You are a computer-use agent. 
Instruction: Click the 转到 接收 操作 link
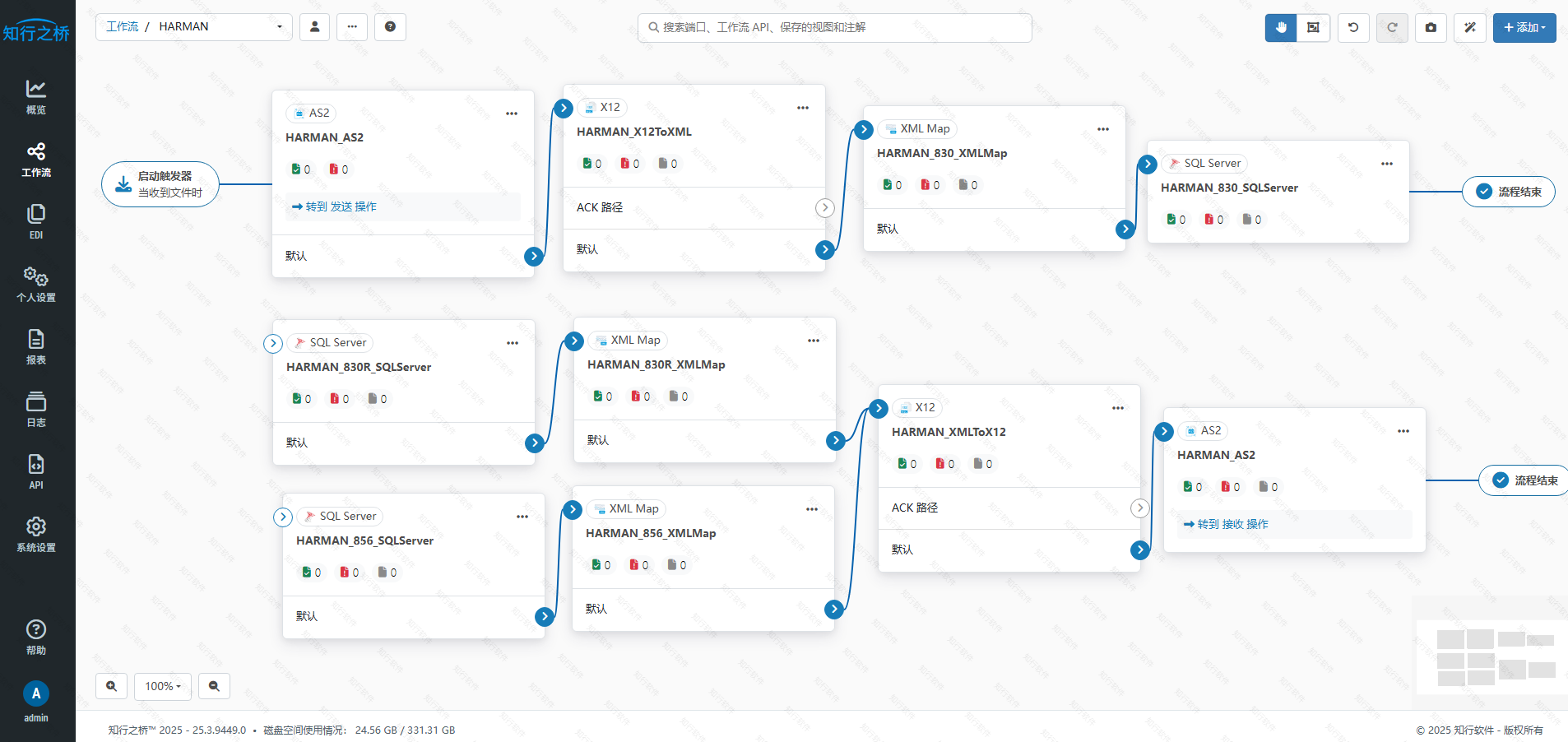click(1226, 524)
